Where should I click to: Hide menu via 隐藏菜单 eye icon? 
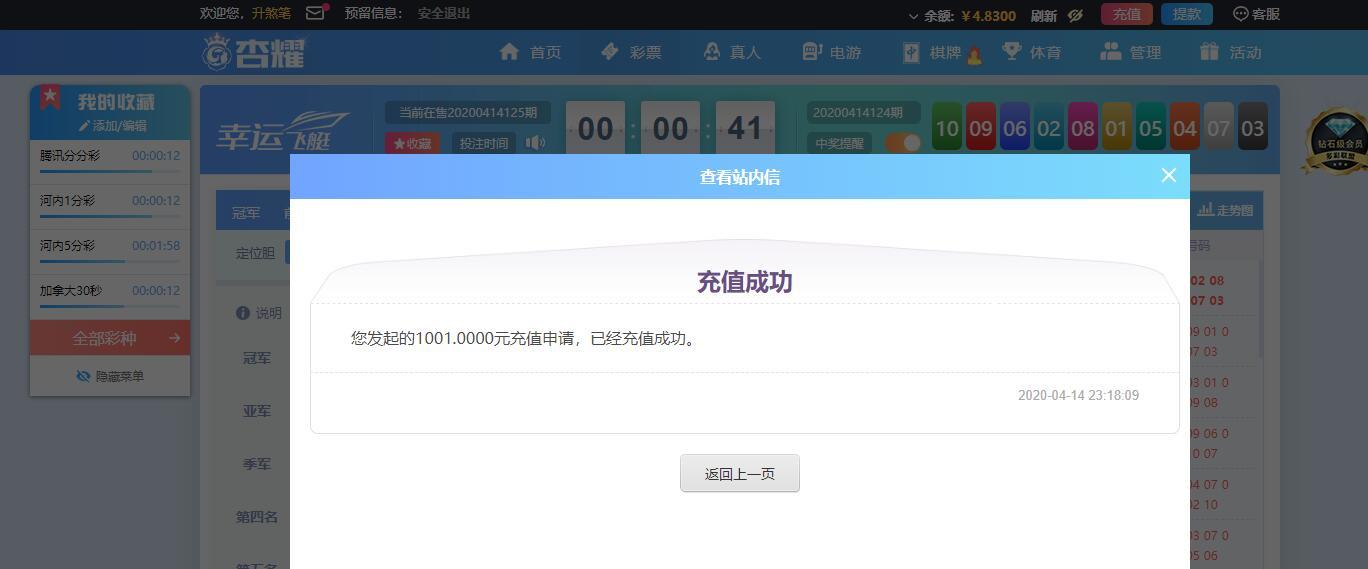click(83, 376)
